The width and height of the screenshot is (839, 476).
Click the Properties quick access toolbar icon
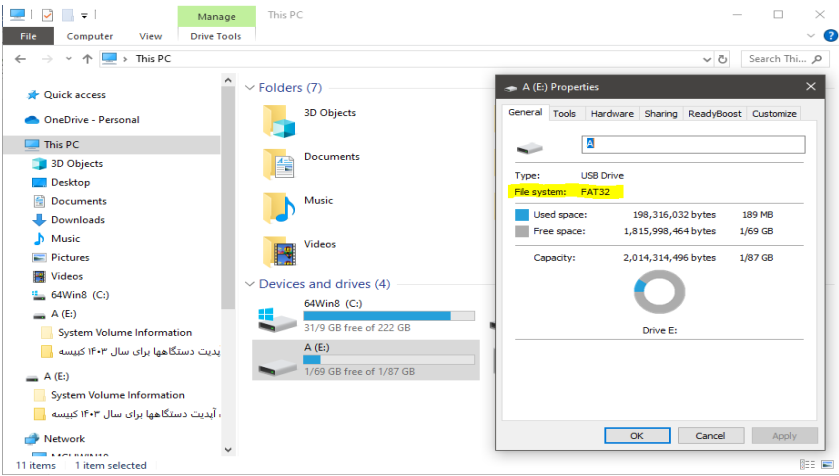pyautogui.click(x=48, y=15)
